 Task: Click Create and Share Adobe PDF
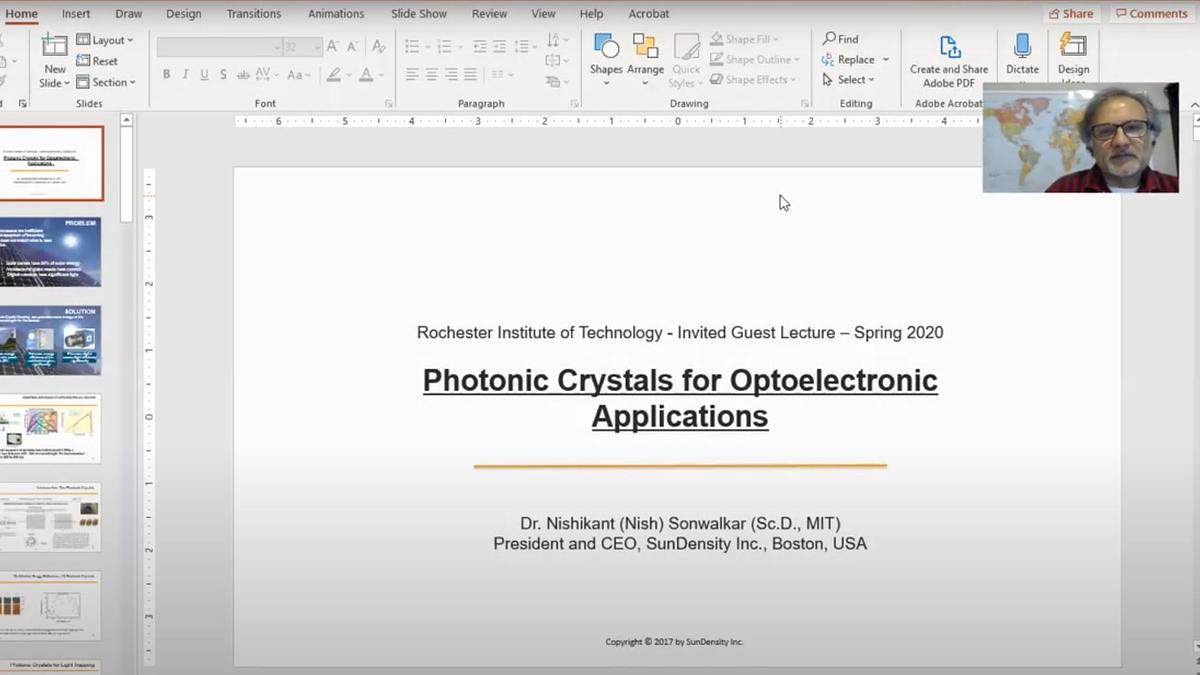coord(949,60)
